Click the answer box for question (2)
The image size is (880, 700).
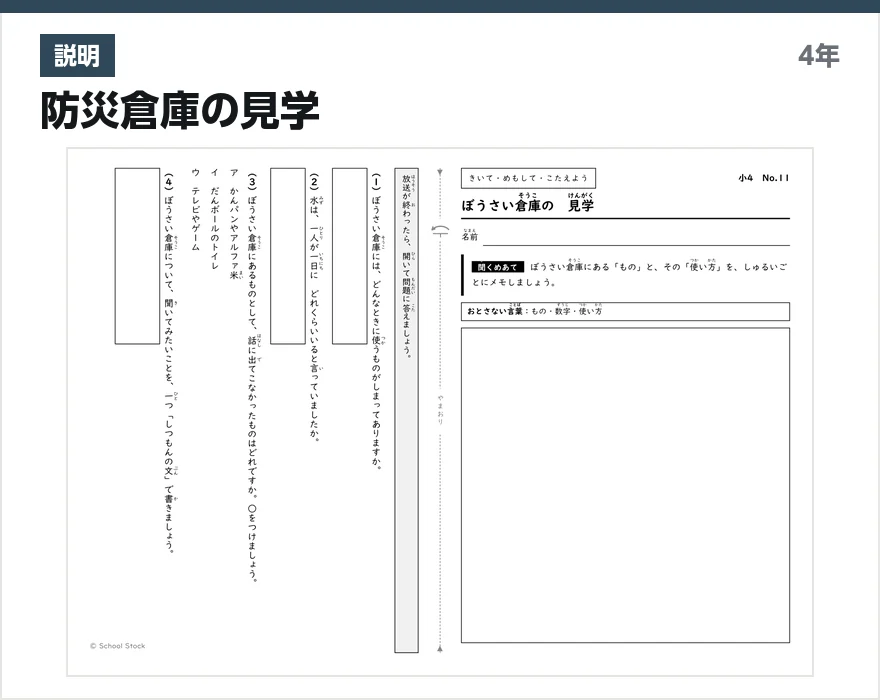pos(288,256)
